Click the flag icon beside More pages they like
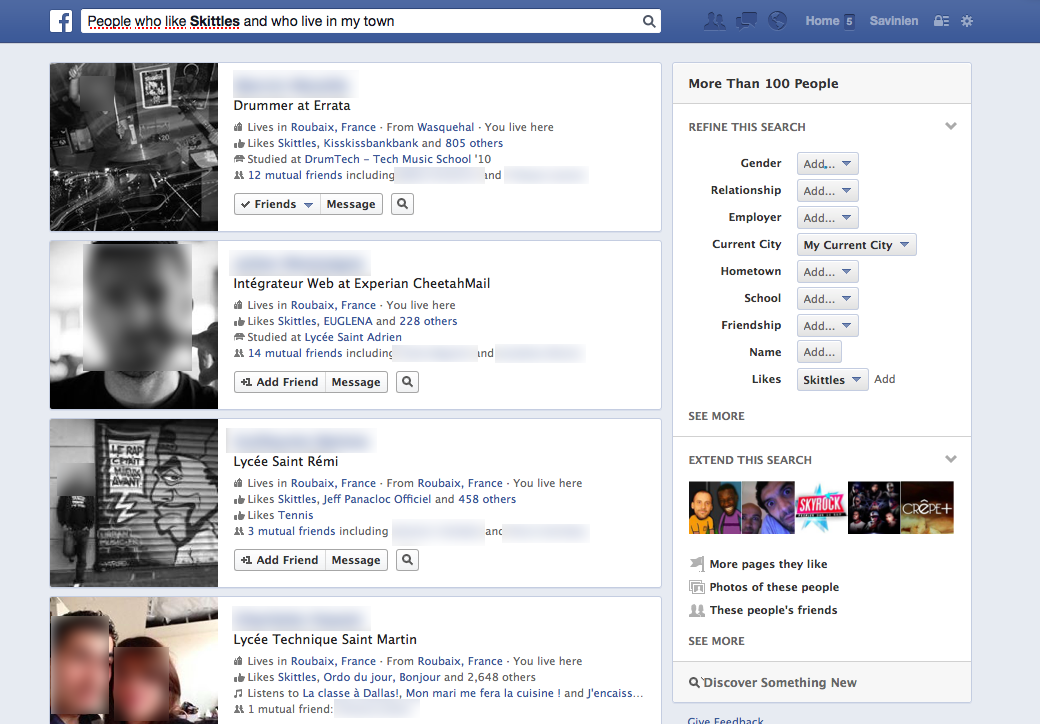This screenshot has width=1040, height=724. click(x=696, y=564)
